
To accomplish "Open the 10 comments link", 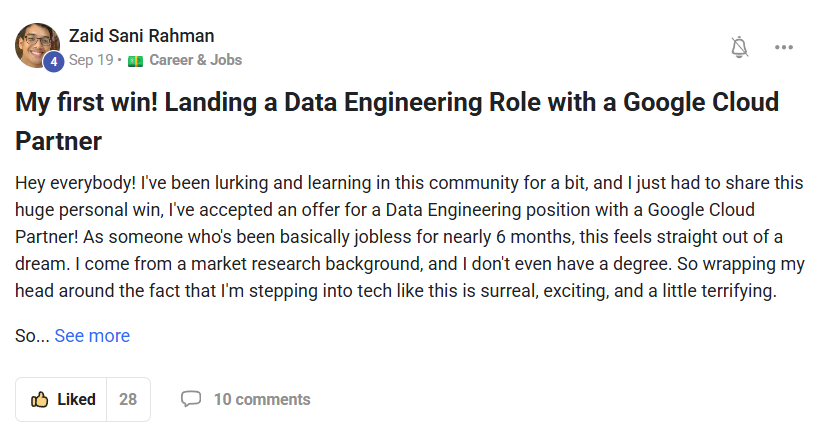I will pos(262,400).
